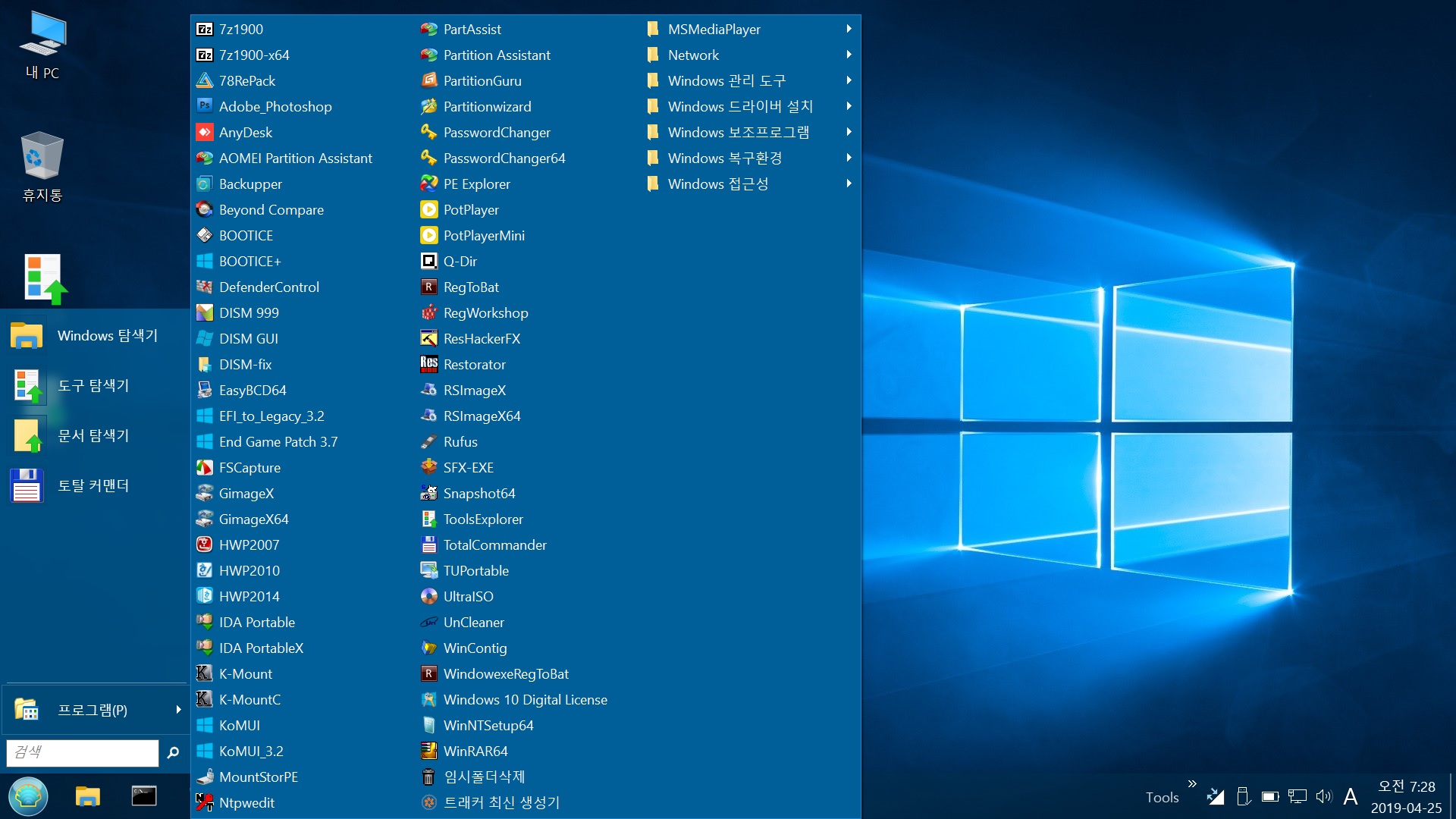Click the Tools toolbar label
1456x819 pixels.
click(x=1162, y=797)
